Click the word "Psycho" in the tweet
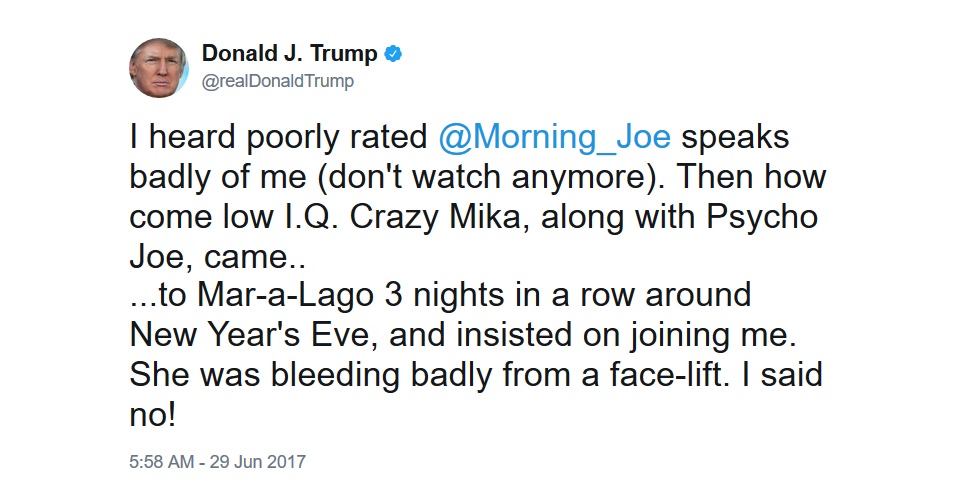This screenshot has width=955, height=500. click(762, 217)
